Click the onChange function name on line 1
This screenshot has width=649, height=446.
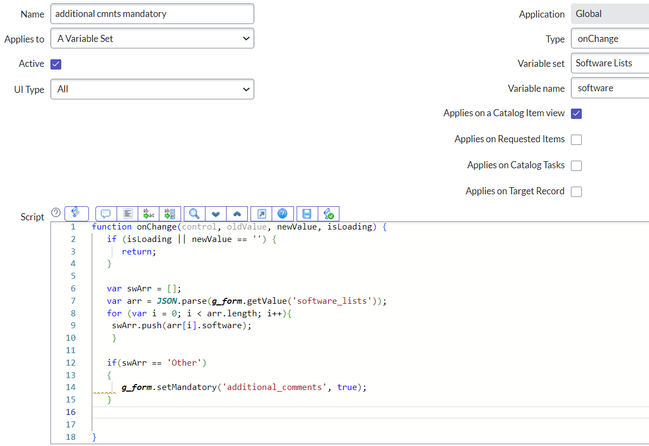(x=156, y=227)
